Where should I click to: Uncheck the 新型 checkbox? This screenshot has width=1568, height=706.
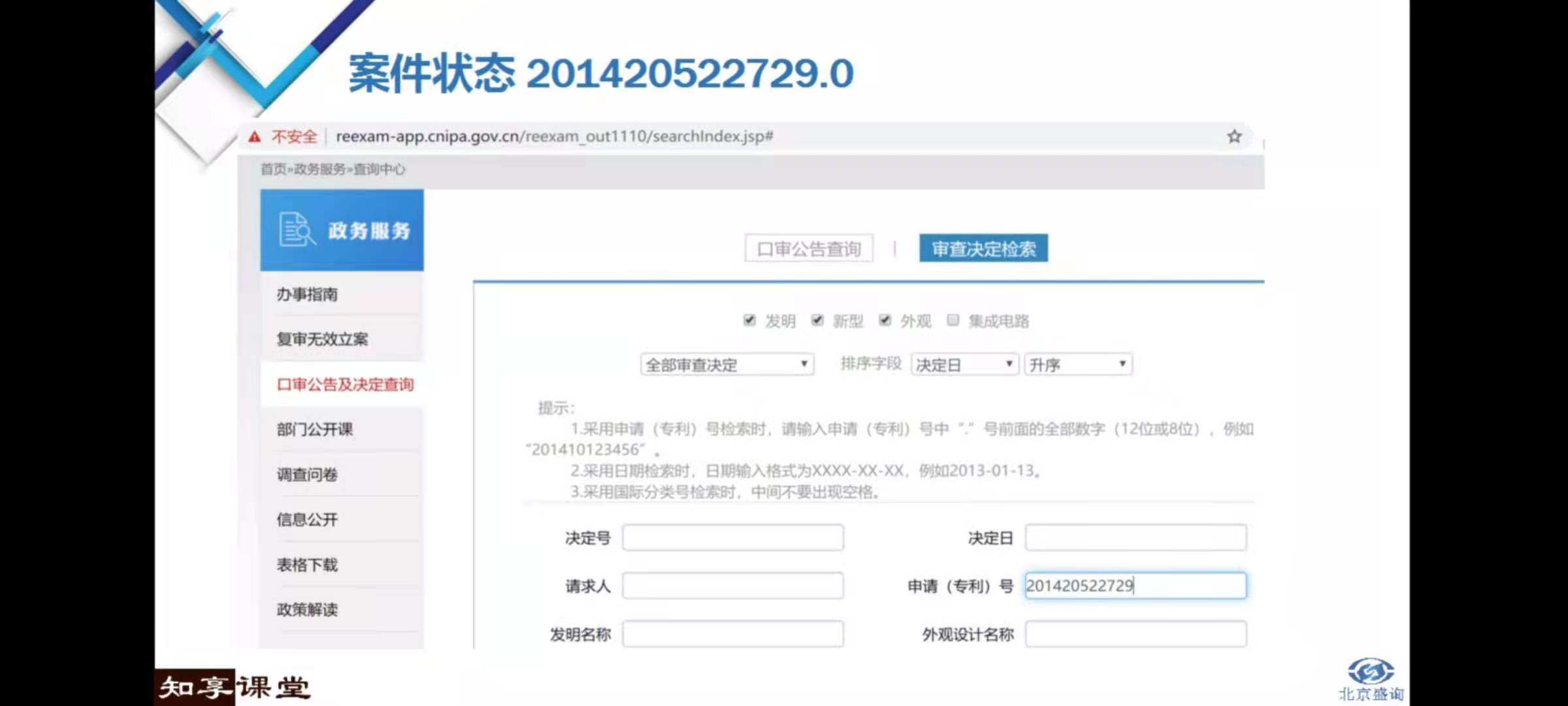(x=817, y=320)
